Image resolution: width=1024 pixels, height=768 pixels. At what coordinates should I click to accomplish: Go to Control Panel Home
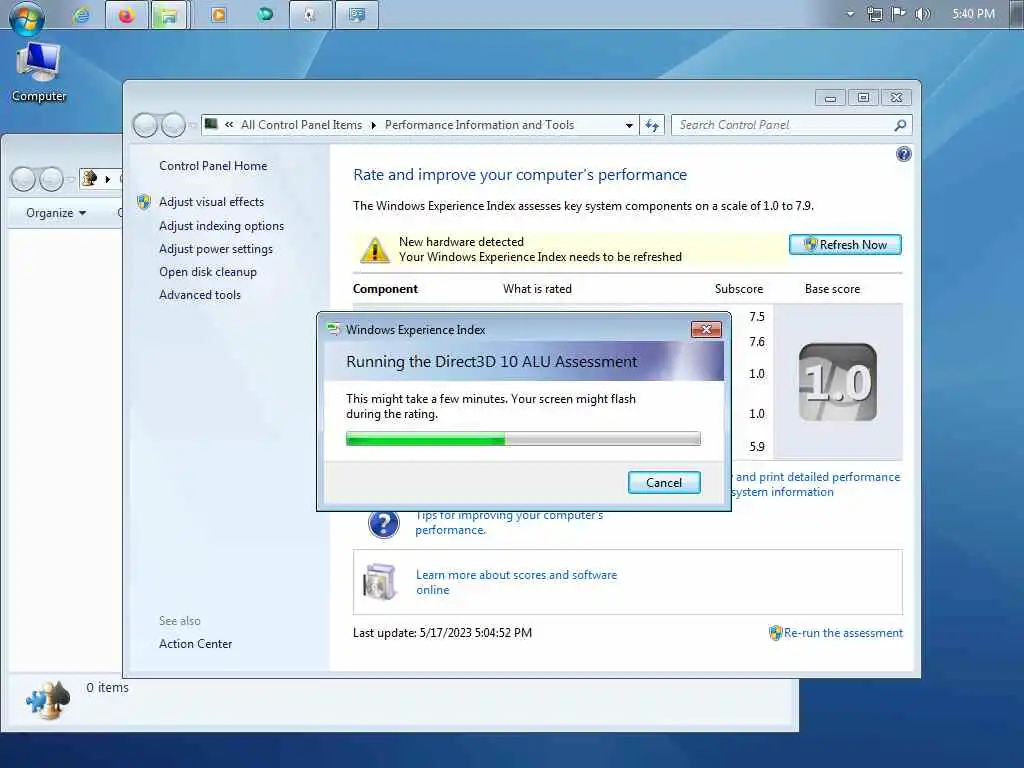(213, 166)
